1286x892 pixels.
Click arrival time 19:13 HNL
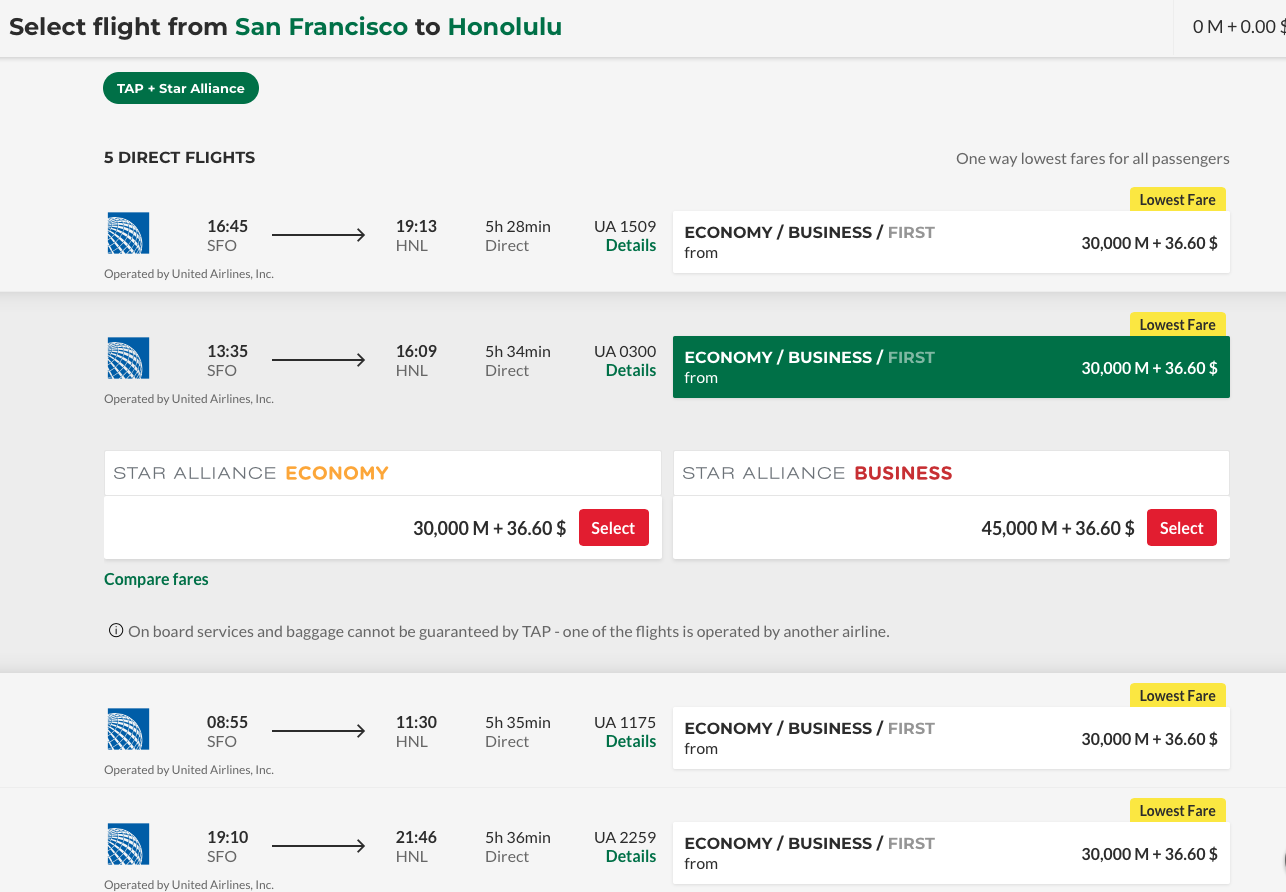[416, 236]
